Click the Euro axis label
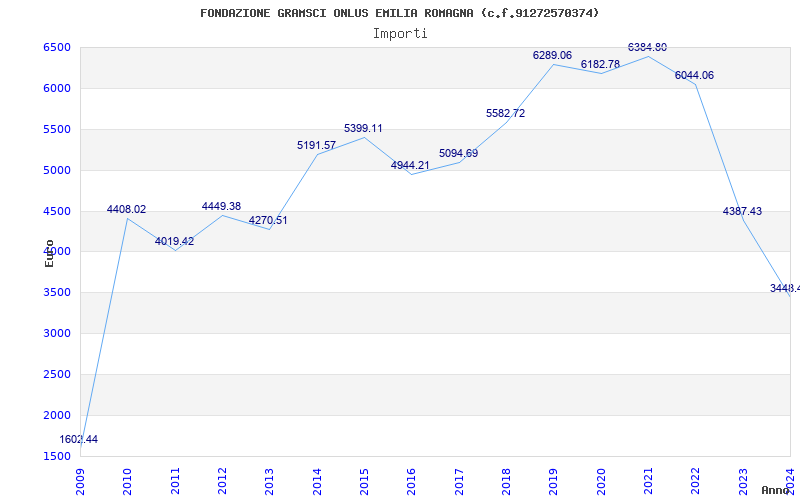Screen dimensions: 800x500 tap(49, 253)
